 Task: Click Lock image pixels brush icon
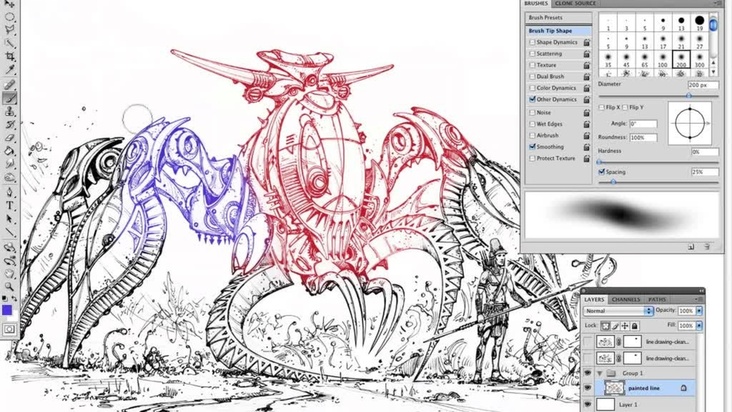615,326
